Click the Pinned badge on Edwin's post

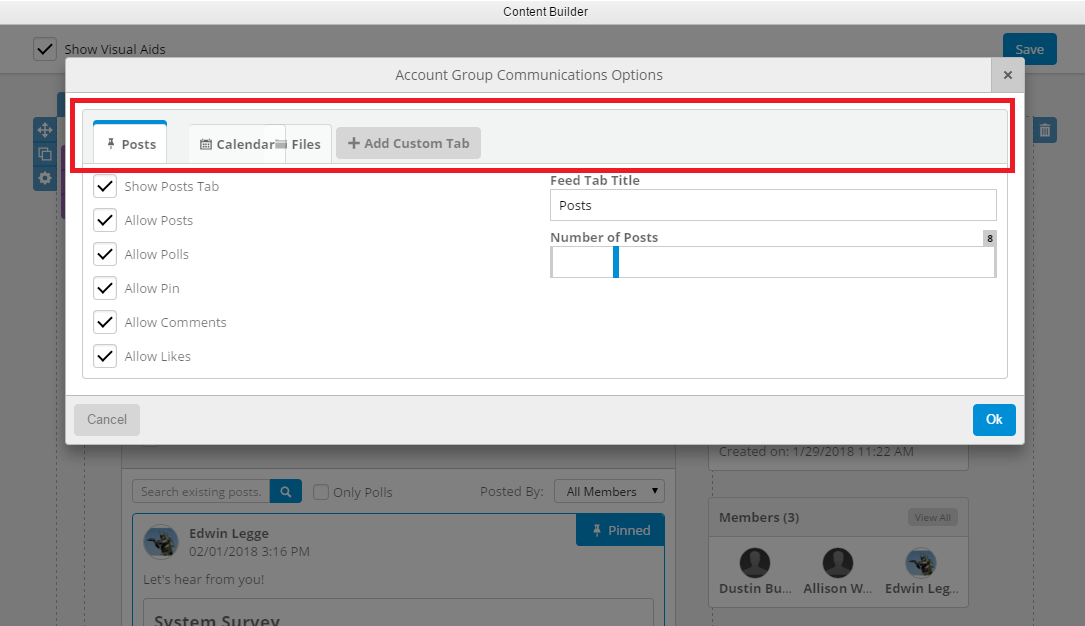(x=621, y=531)
